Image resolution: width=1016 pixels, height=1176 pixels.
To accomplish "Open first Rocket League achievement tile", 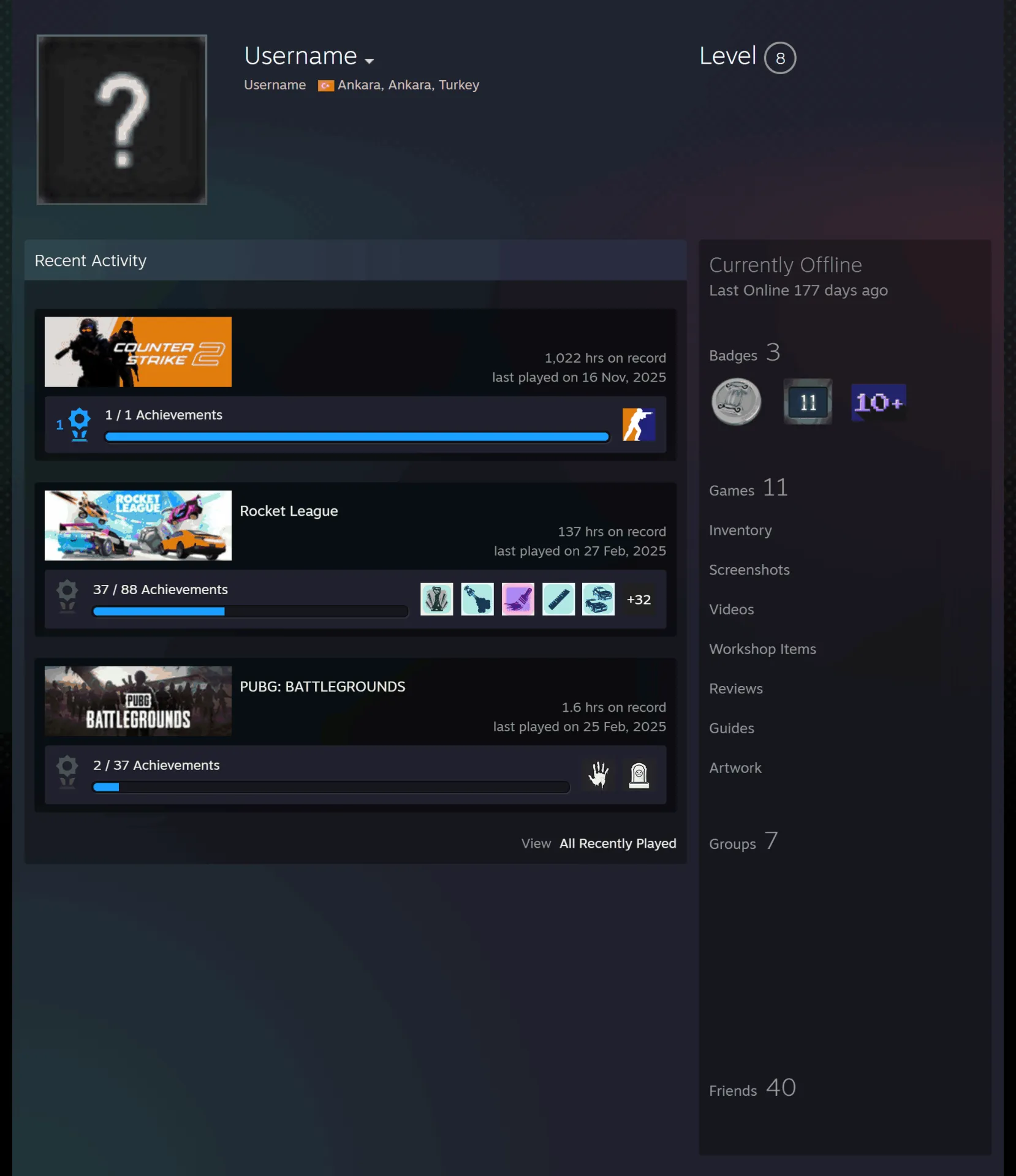I will (x=437, y=599).
